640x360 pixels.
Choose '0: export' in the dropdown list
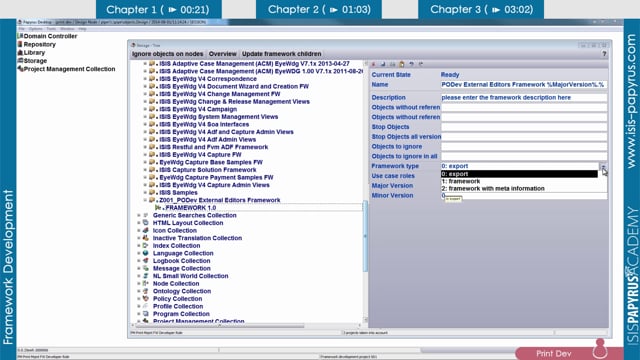pyautogui.click(x=519, y=174)
